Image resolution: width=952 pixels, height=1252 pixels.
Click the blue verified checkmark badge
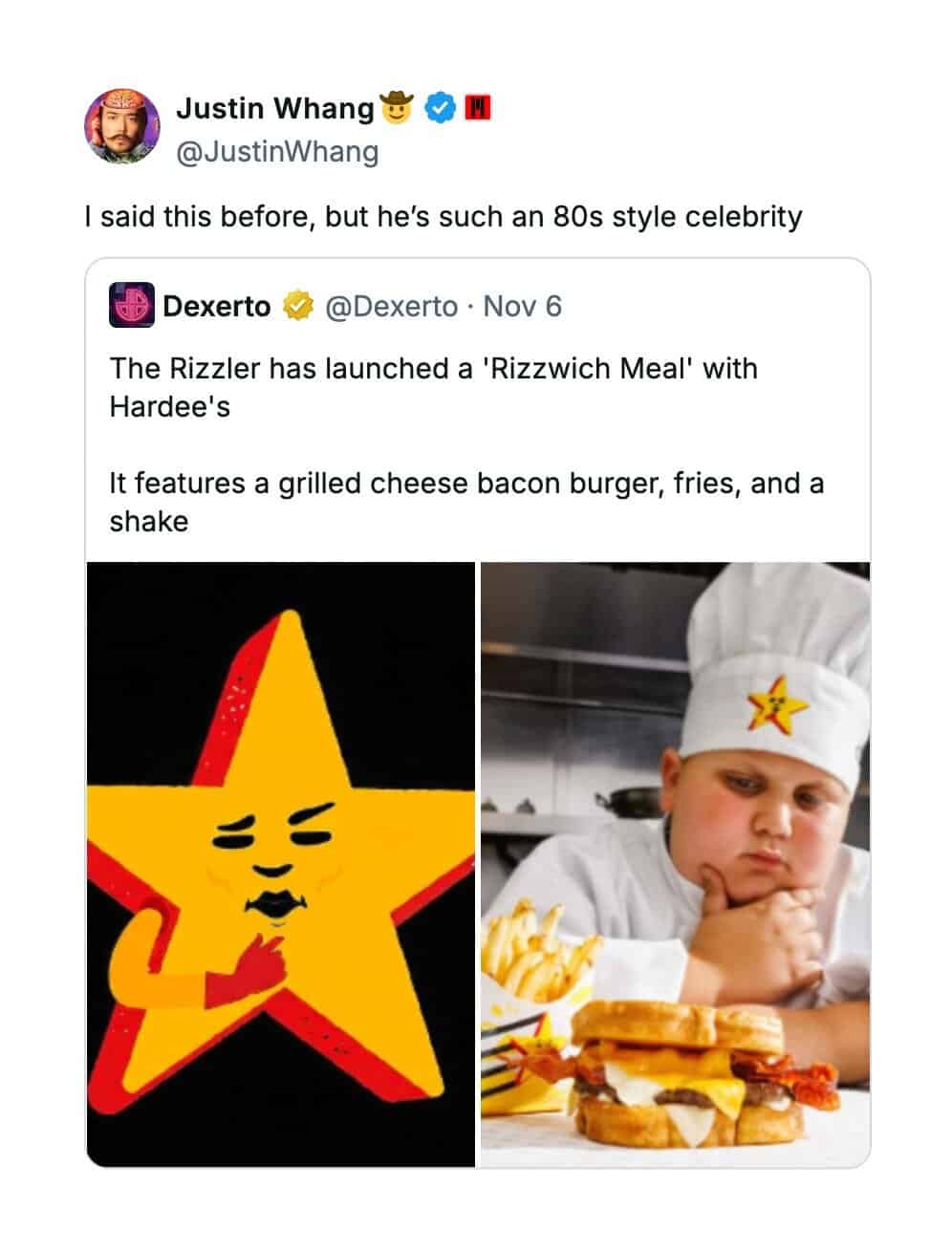pyautogui.click(x=440, y=108)
